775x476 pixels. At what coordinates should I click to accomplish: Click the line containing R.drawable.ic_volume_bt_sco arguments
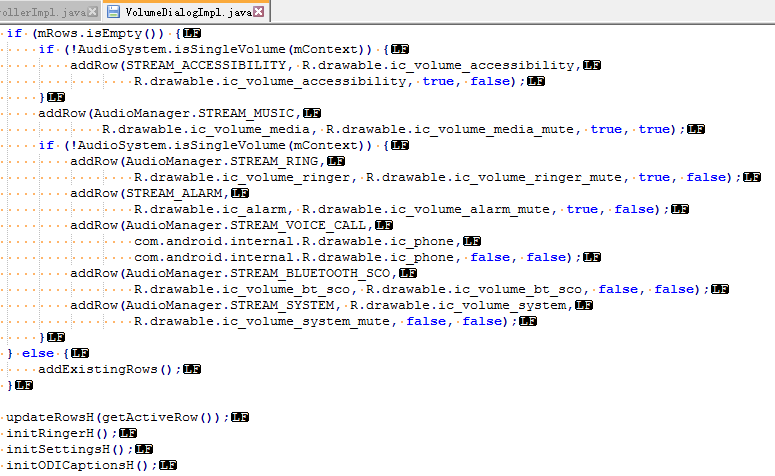pyautogui.click(x=422, y=290)
